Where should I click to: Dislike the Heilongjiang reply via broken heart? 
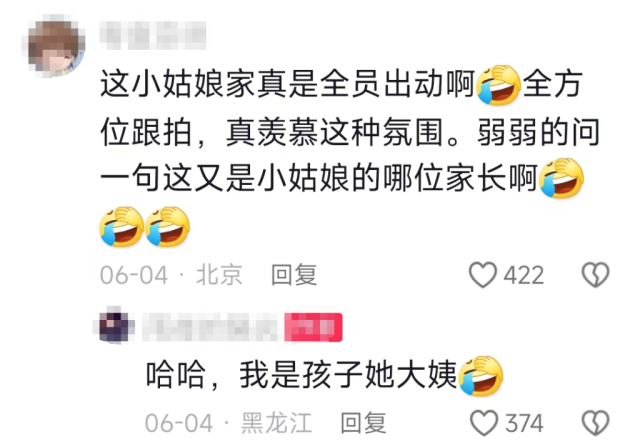[596, 423]
